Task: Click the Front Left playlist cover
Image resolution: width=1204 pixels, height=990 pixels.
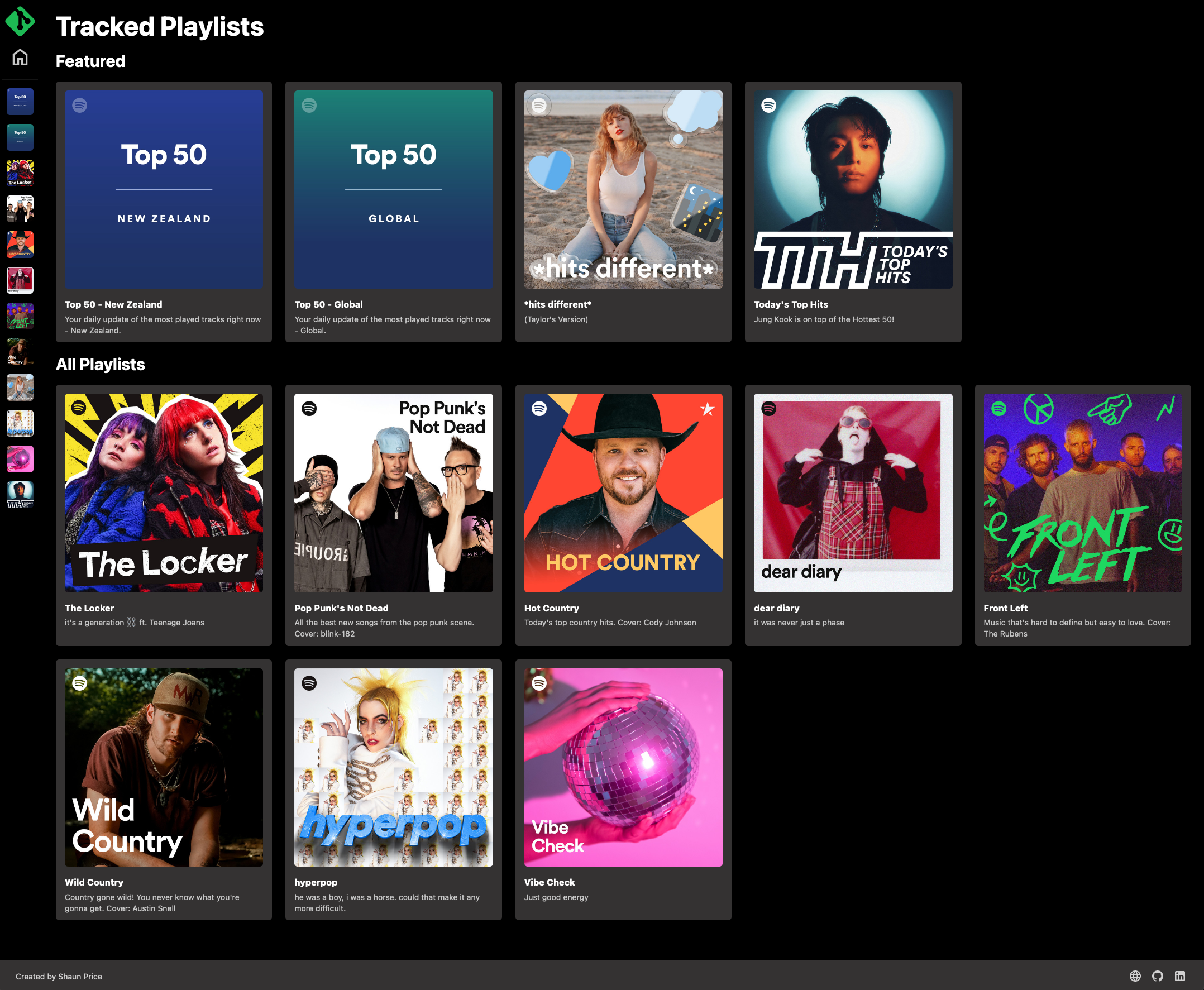Action: tap(1082, 492)
